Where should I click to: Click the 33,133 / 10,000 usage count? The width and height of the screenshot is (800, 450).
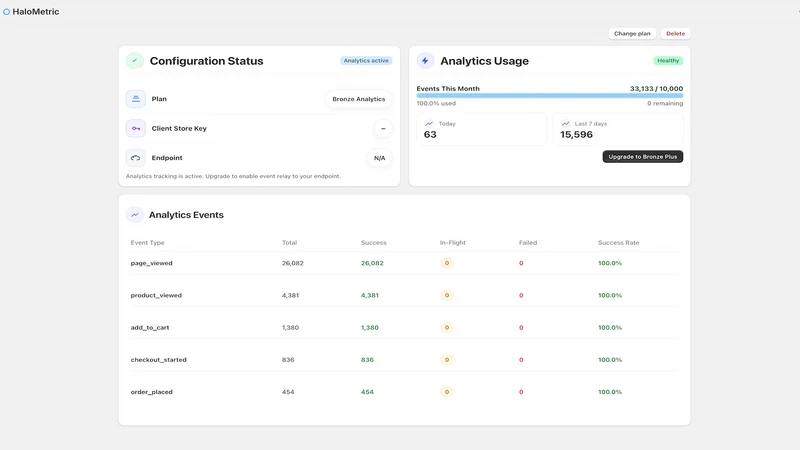[656, 89]
